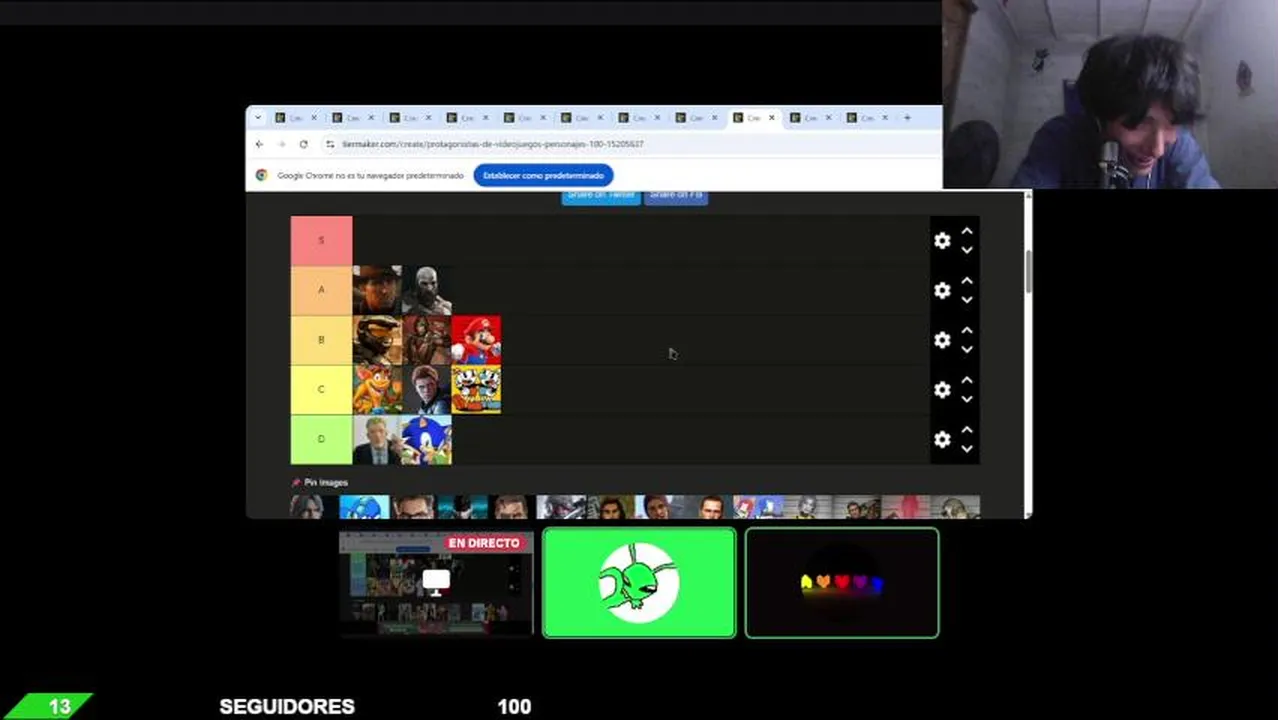
Task: Click green 13 follower counter badge
Action: pos(48,706)
